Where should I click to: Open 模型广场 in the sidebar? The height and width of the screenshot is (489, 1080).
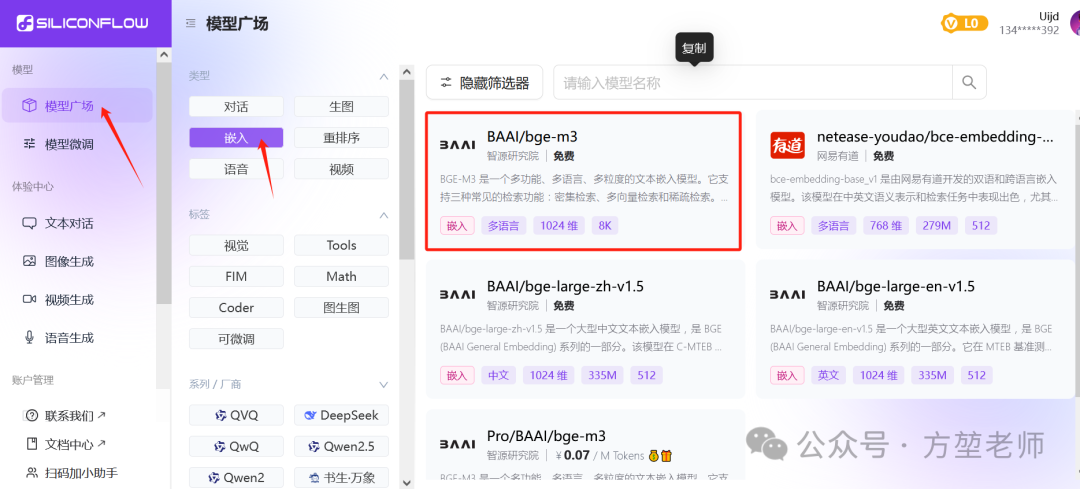pyautogui.click(x=77, y=105)
